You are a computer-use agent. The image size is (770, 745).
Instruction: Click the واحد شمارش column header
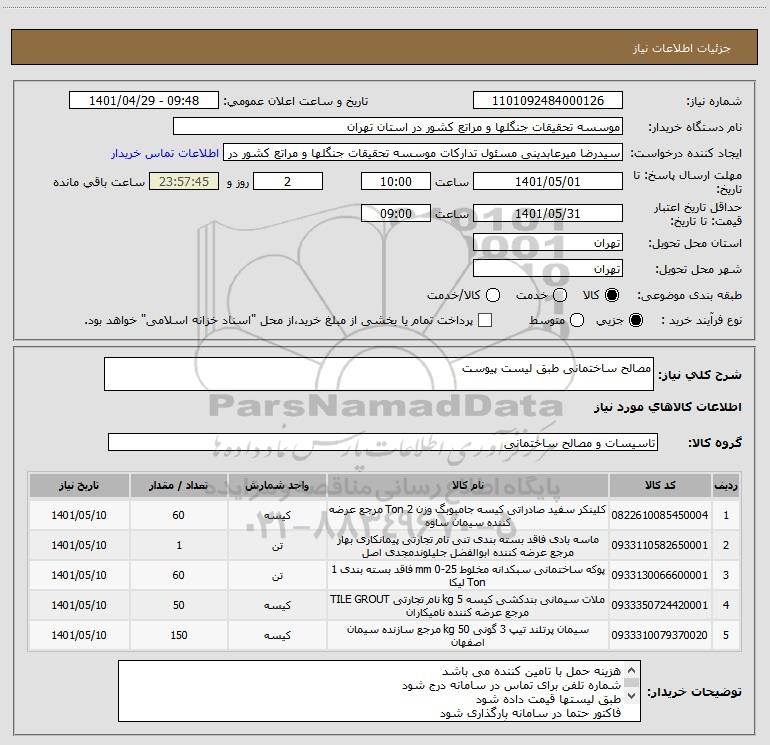click(277, 486)
